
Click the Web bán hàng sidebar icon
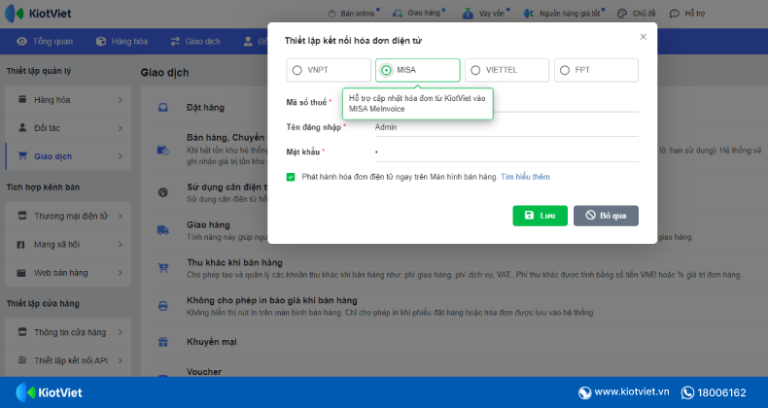coord(20,272)
